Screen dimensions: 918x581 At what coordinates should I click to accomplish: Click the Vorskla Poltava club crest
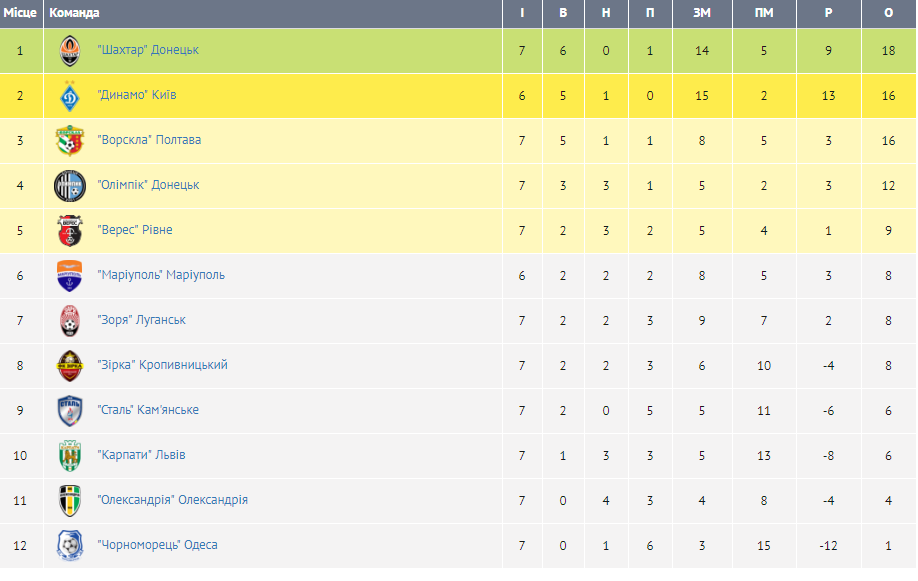point(69,140)
